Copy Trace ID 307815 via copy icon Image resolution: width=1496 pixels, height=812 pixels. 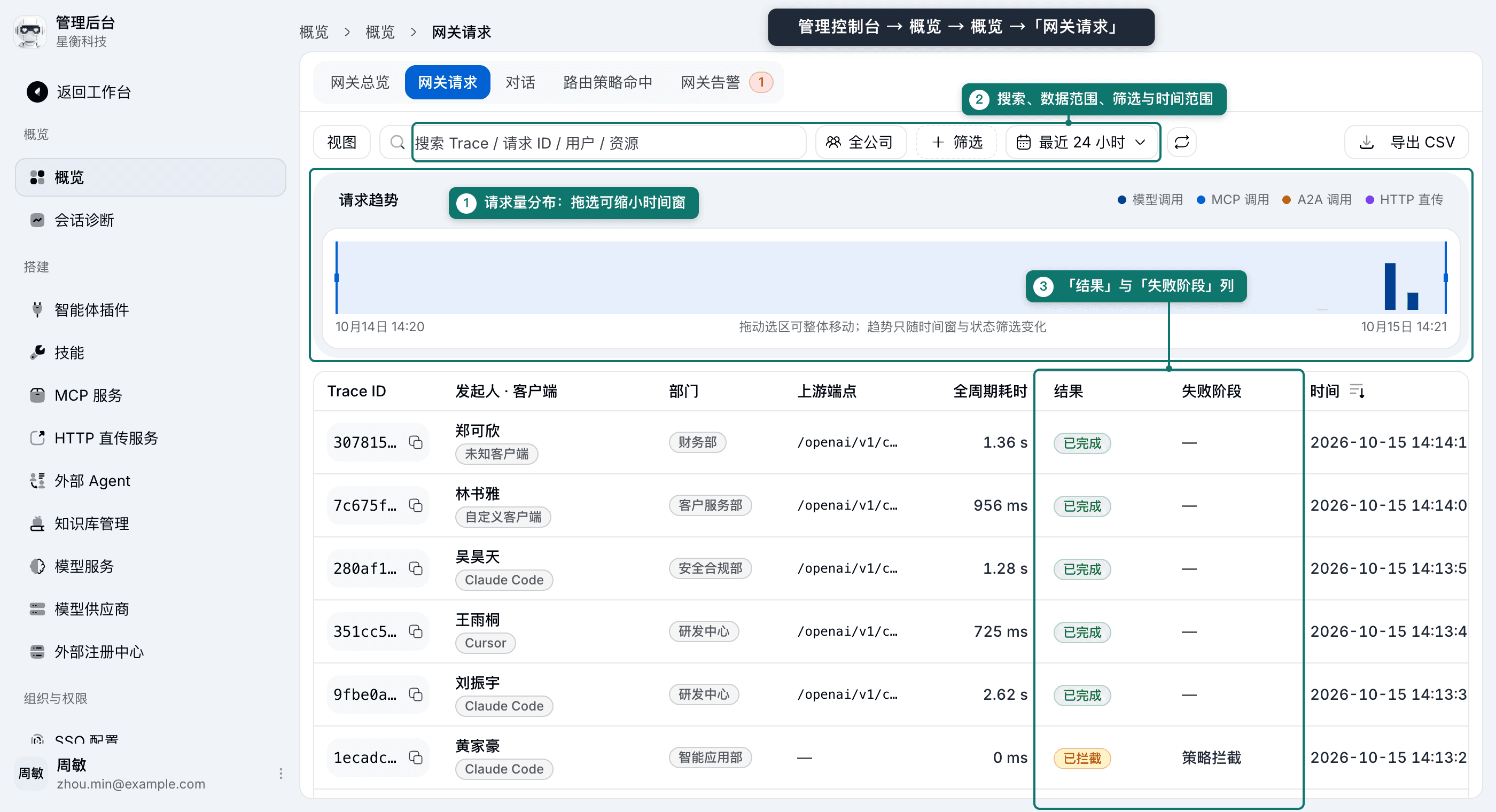(x=415, y=442)
